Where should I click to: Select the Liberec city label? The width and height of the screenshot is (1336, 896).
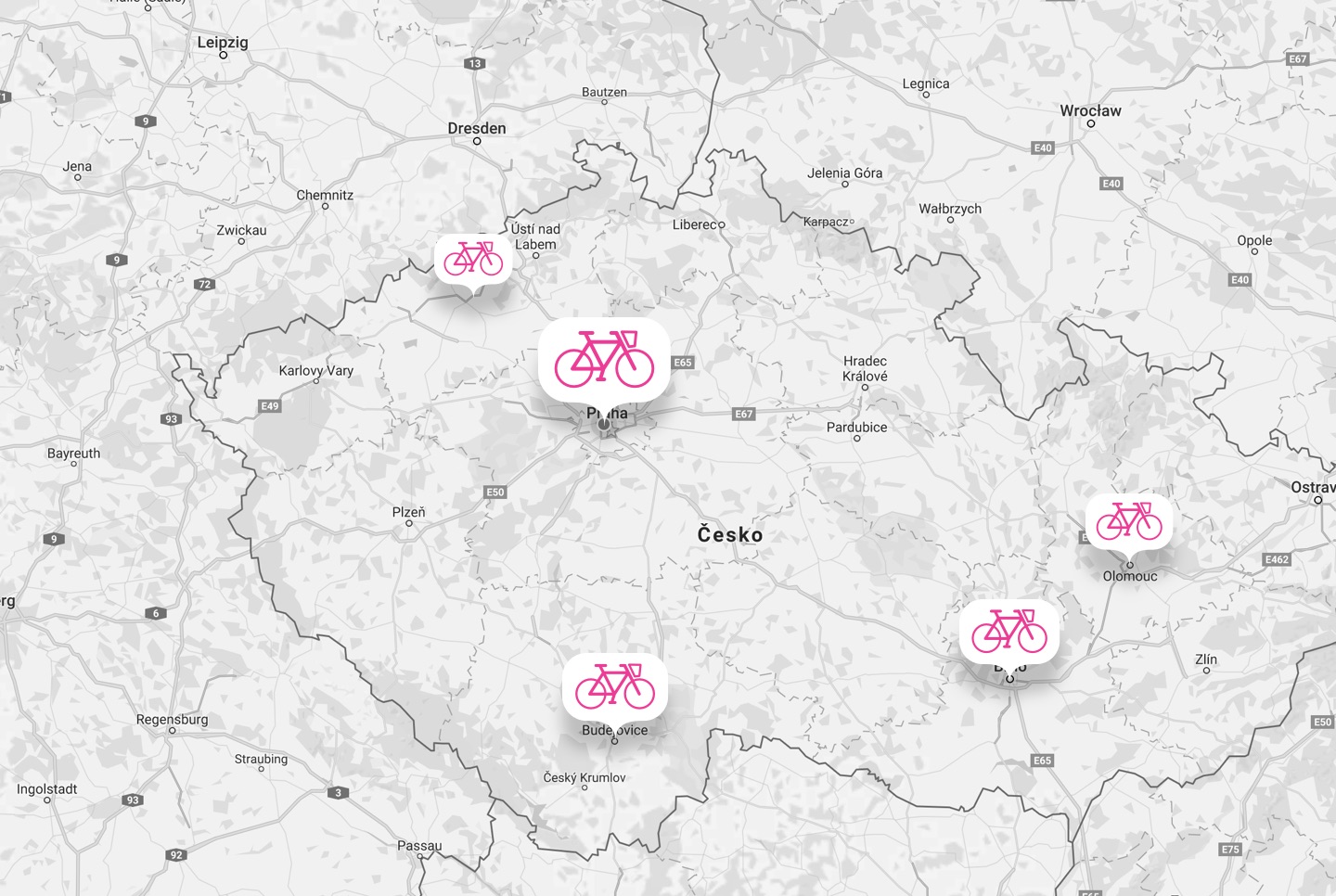[696, 224]
